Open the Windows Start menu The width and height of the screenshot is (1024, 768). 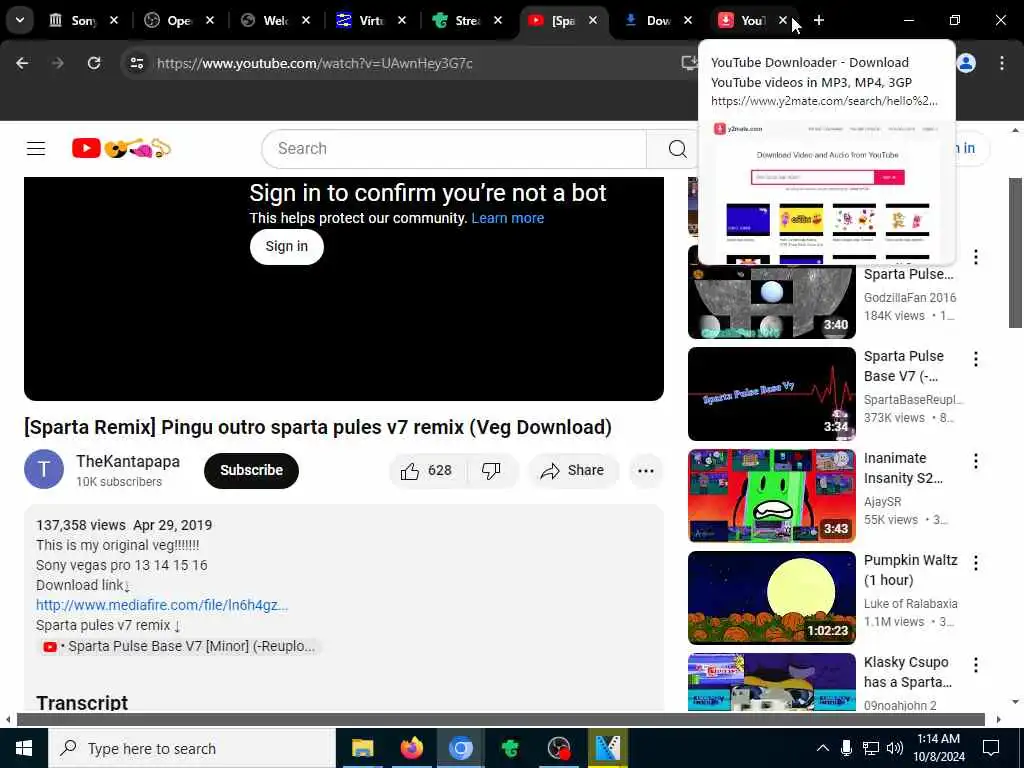click(x=24, y=748)
